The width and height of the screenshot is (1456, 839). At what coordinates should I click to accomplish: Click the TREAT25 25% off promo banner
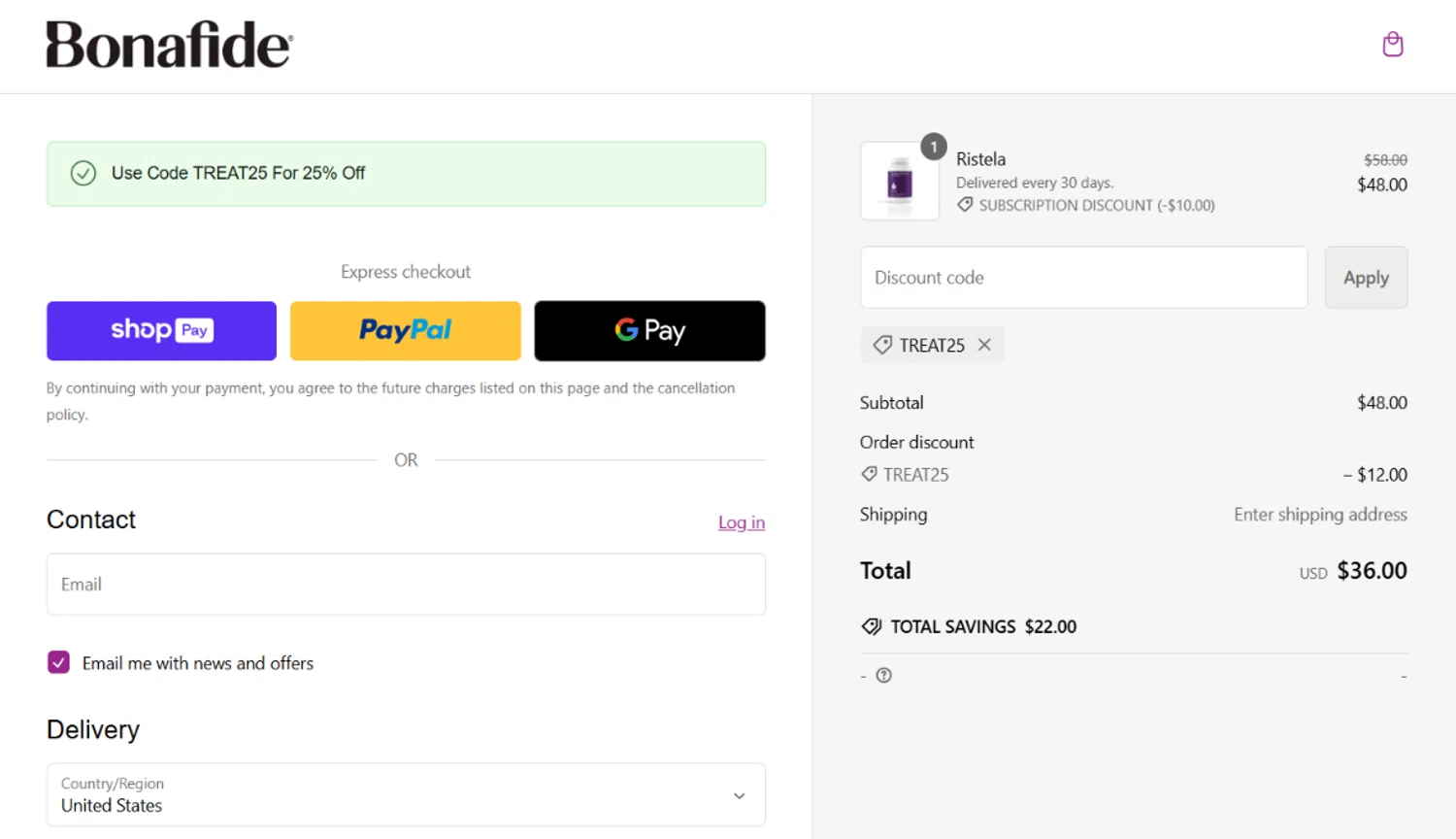point(406,174)
